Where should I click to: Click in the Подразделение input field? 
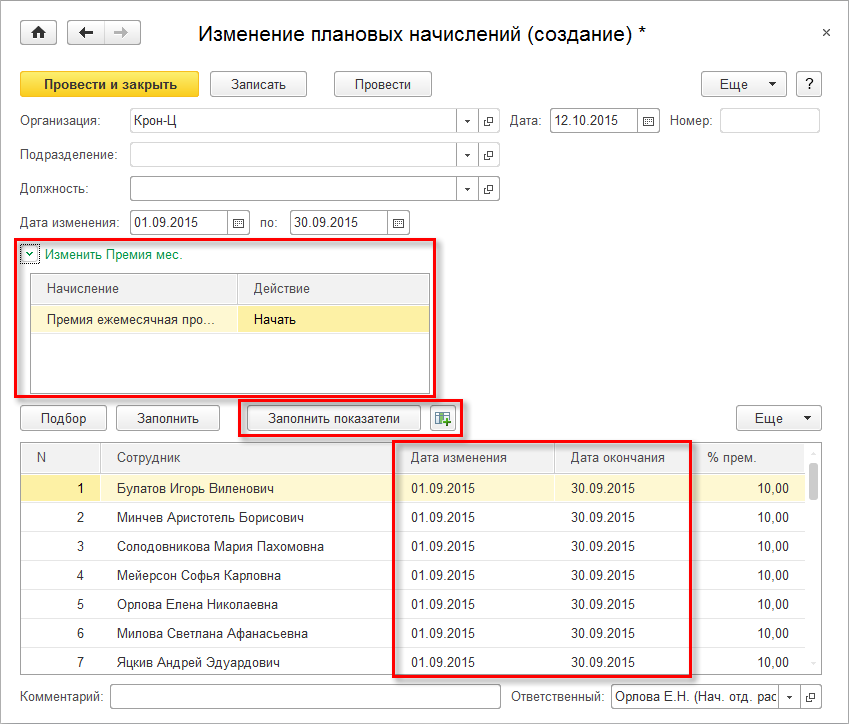click(x=293, y=155)
